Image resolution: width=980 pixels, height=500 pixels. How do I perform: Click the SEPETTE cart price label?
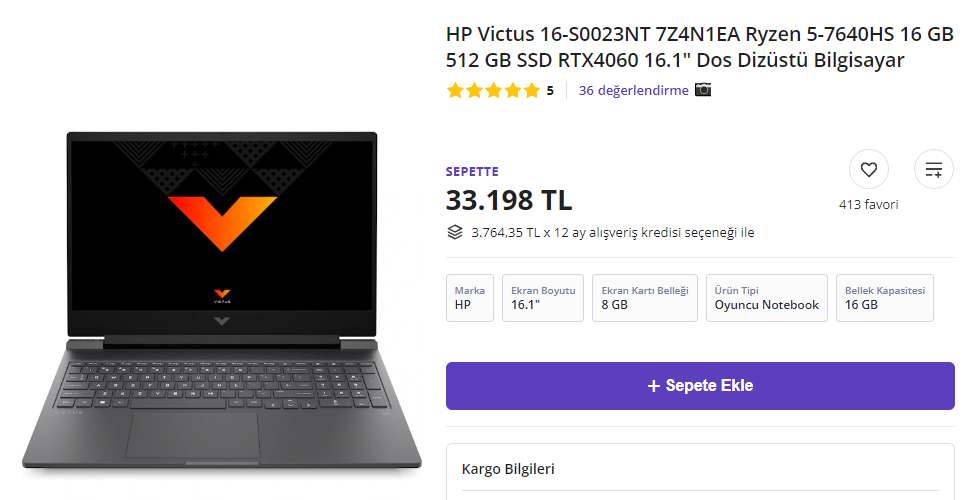click(472, 171)
